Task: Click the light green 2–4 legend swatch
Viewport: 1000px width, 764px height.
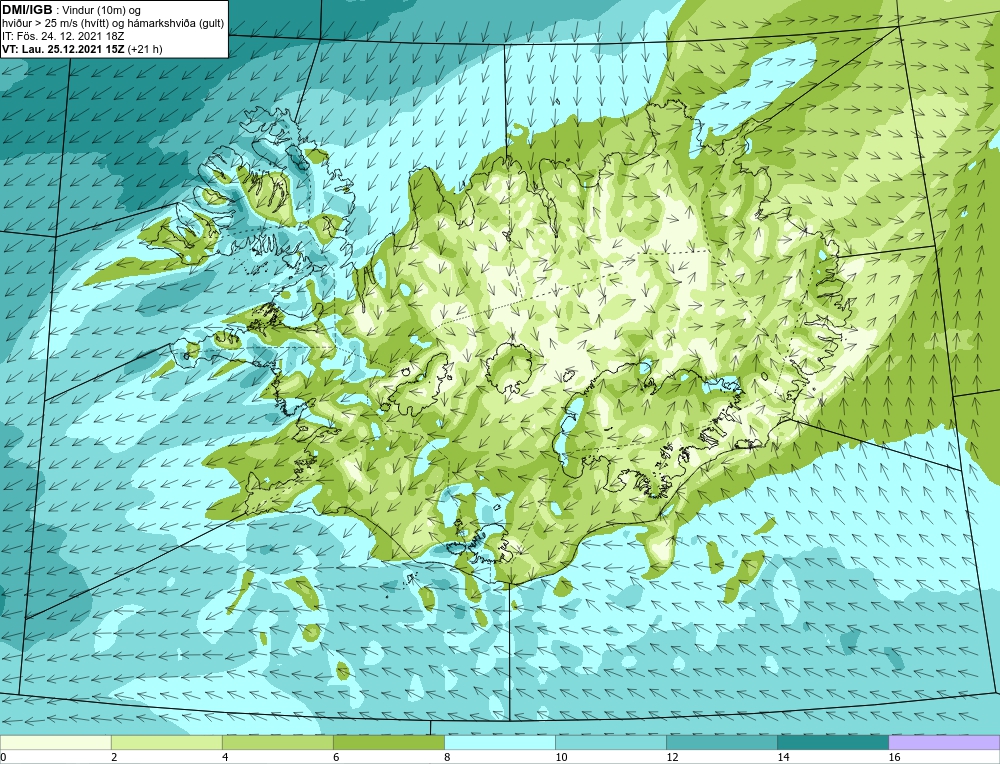Action: [166, 742]
